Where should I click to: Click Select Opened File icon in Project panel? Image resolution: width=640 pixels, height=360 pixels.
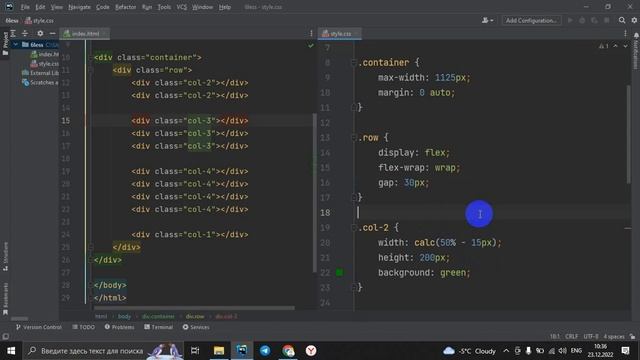coord(13,33)
